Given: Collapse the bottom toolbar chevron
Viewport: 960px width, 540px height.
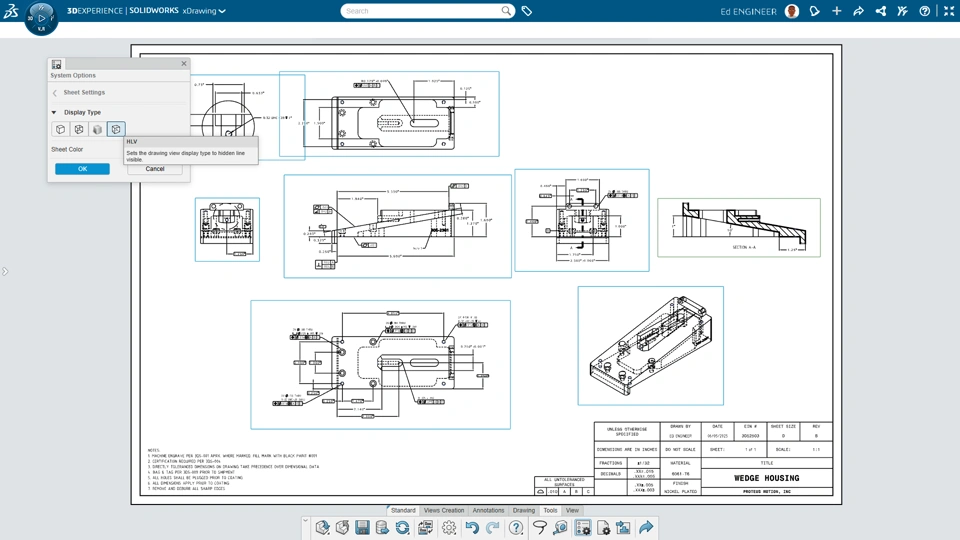Looking at the screenshot, I should pyautogui.click(x=306, y=520).
